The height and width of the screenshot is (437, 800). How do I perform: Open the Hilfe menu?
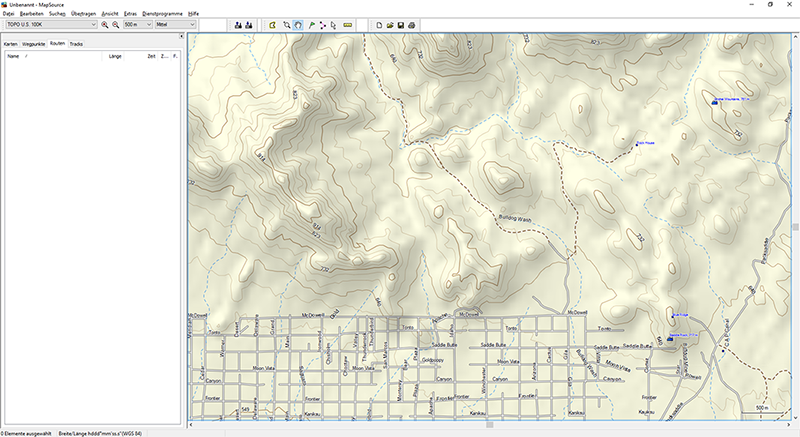(193, 14)
